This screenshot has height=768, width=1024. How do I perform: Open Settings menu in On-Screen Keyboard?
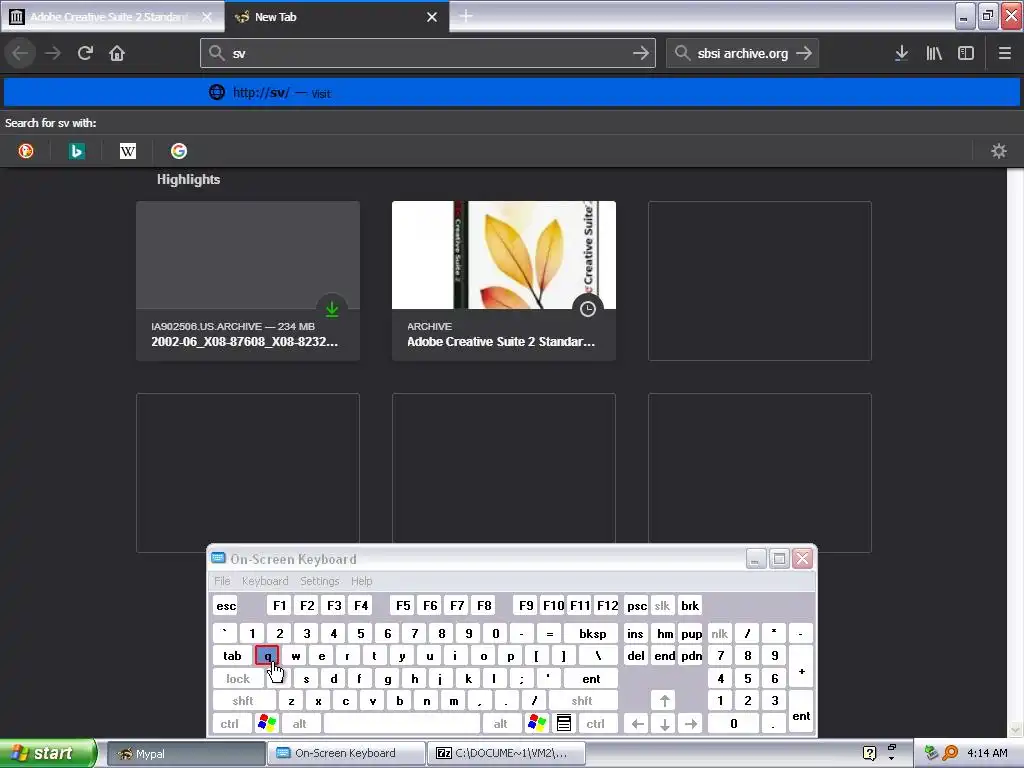319,581
